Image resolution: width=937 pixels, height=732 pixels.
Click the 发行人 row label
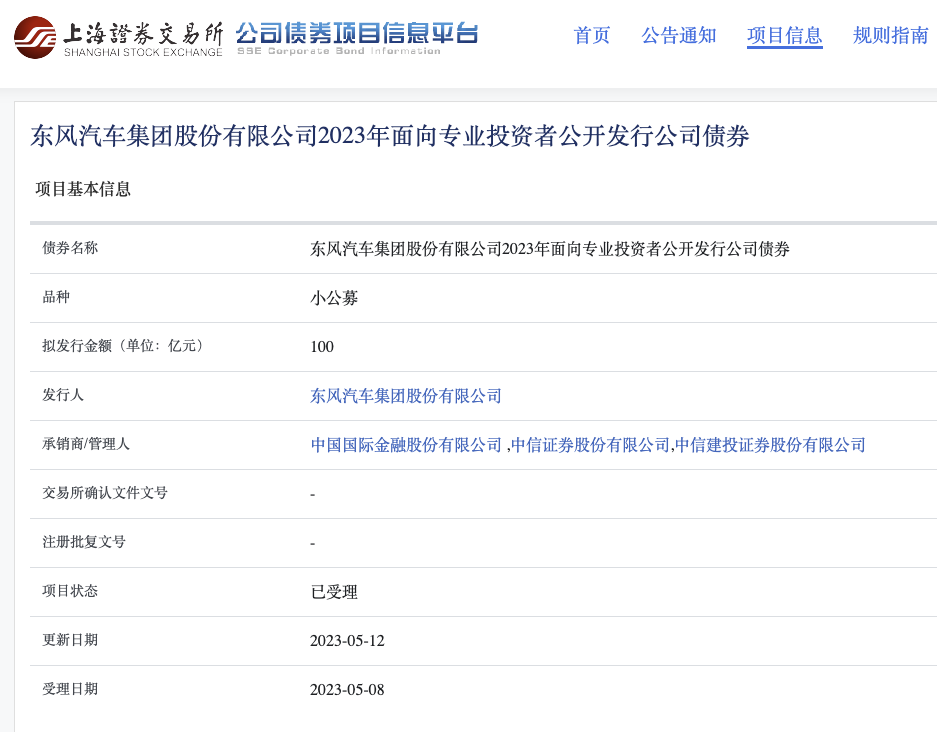(x=63, y=395)
